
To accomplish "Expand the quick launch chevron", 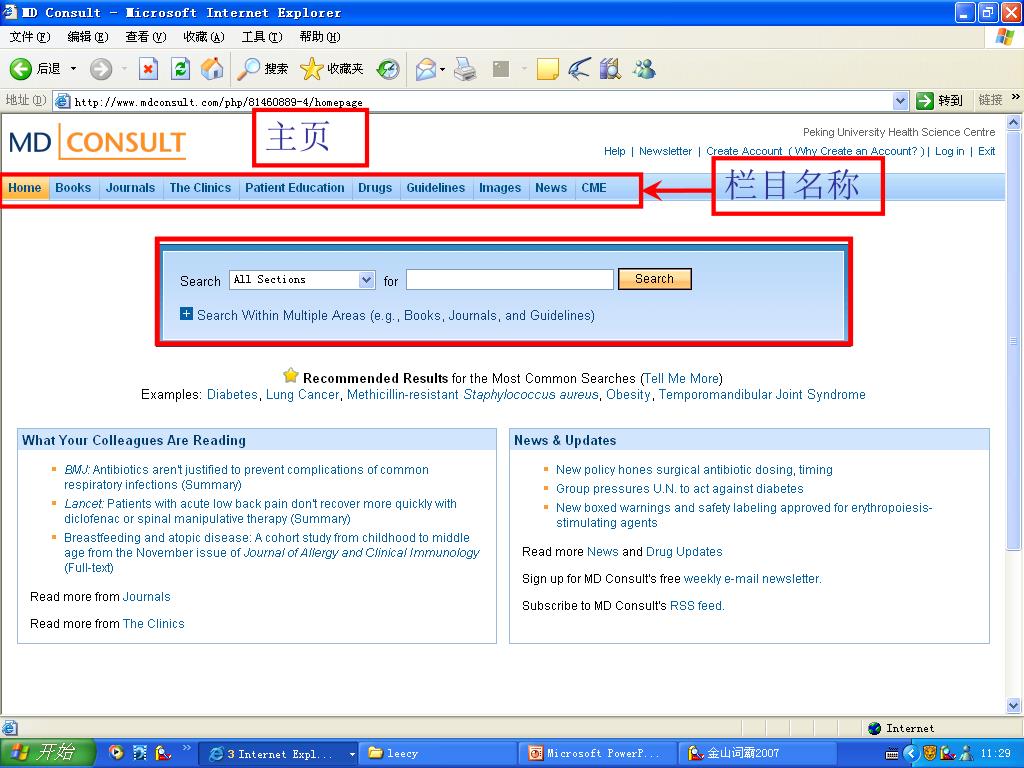I will [x=186, y=748].
